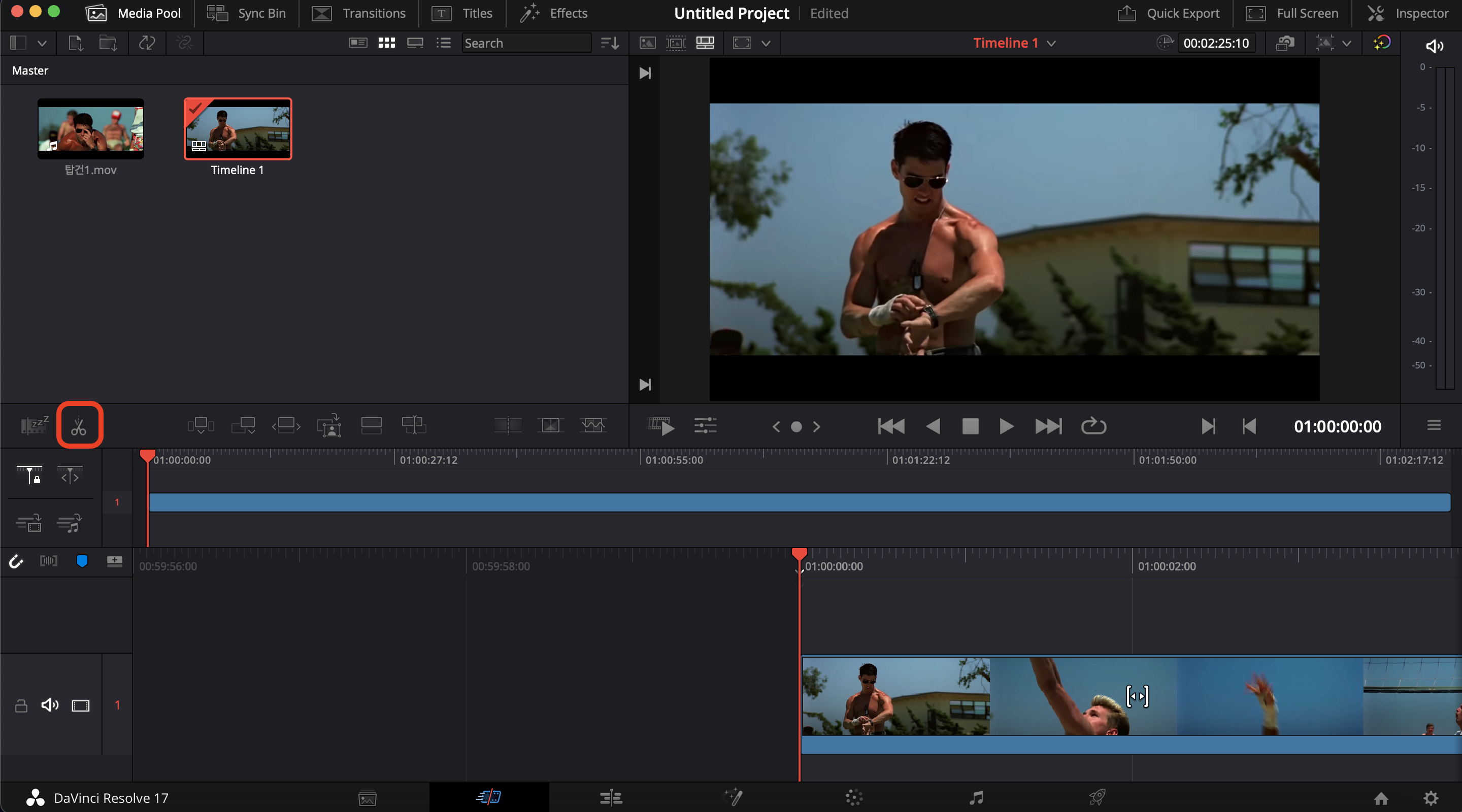The image size is (1462, 812).
Task: Click the blue flag marker color
Action: pos(82,561)
